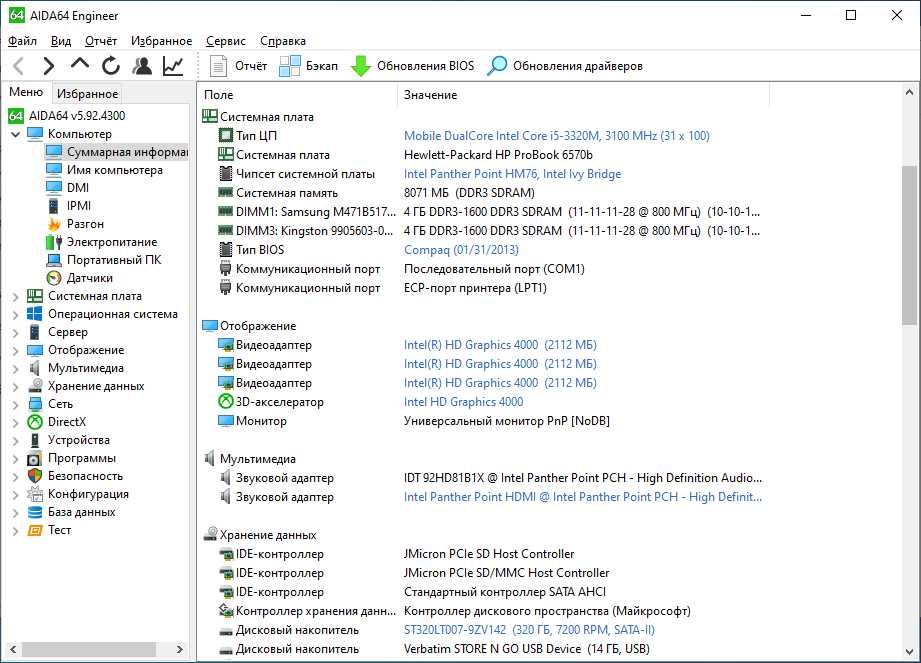The image size is (921, 663).
Task: Open the Intel Panther Point HM76 chipset link
Action: point(512,174)
